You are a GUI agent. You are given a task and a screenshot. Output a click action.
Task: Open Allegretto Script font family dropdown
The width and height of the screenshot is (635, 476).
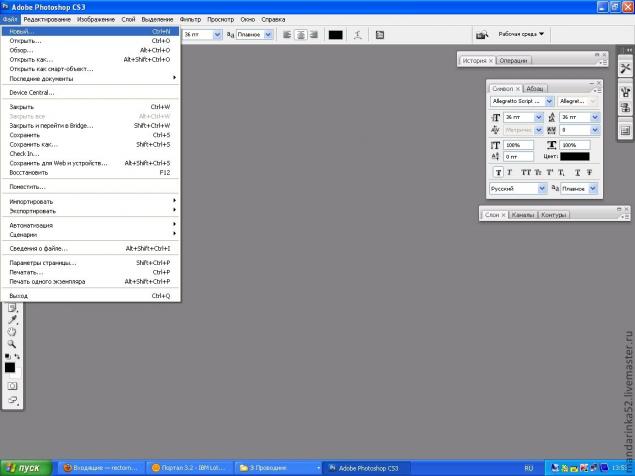(x=549, y=101)
